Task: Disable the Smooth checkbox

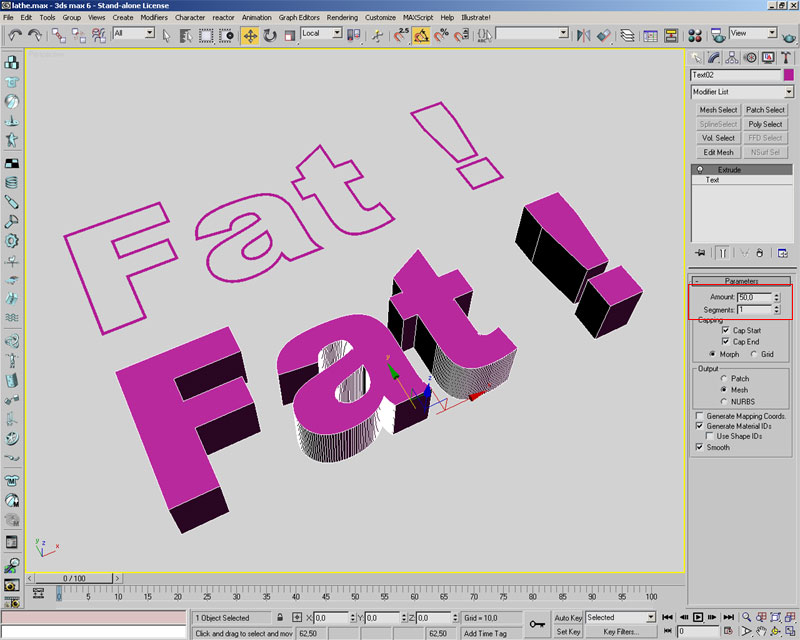Action: (x=699, y=447)
